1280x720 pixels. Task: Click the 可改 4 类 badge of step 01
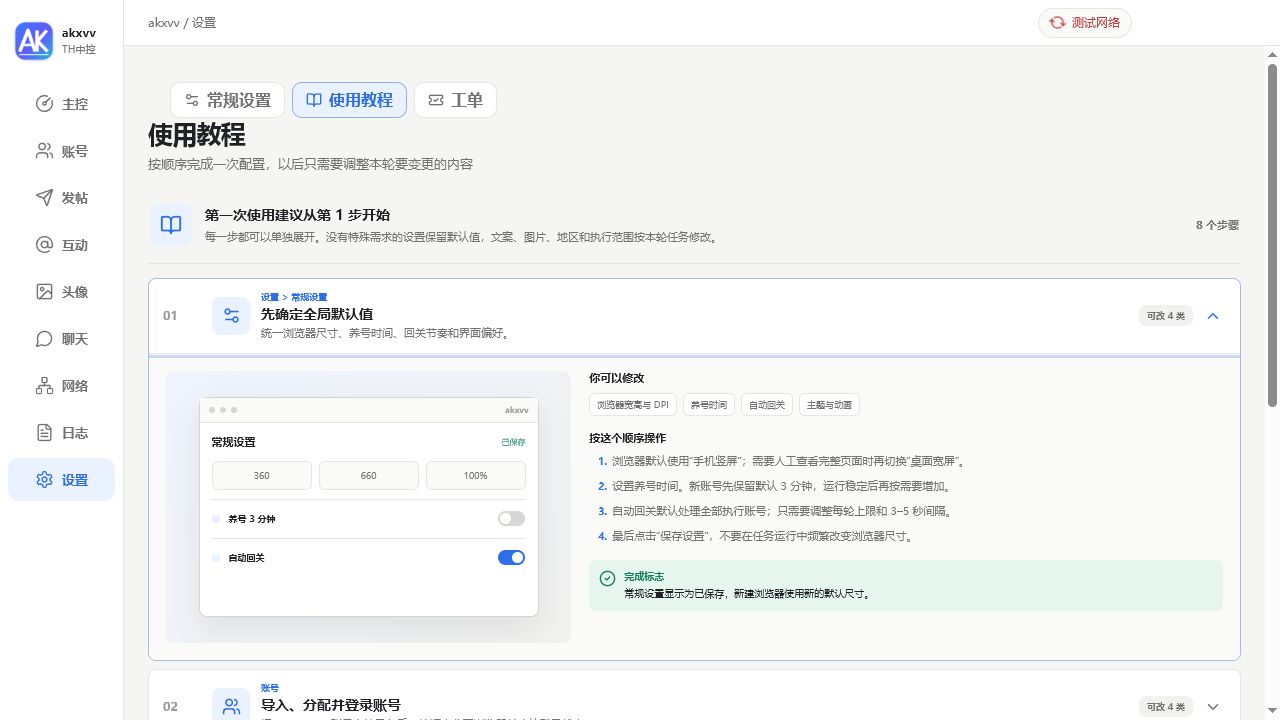1166,316
